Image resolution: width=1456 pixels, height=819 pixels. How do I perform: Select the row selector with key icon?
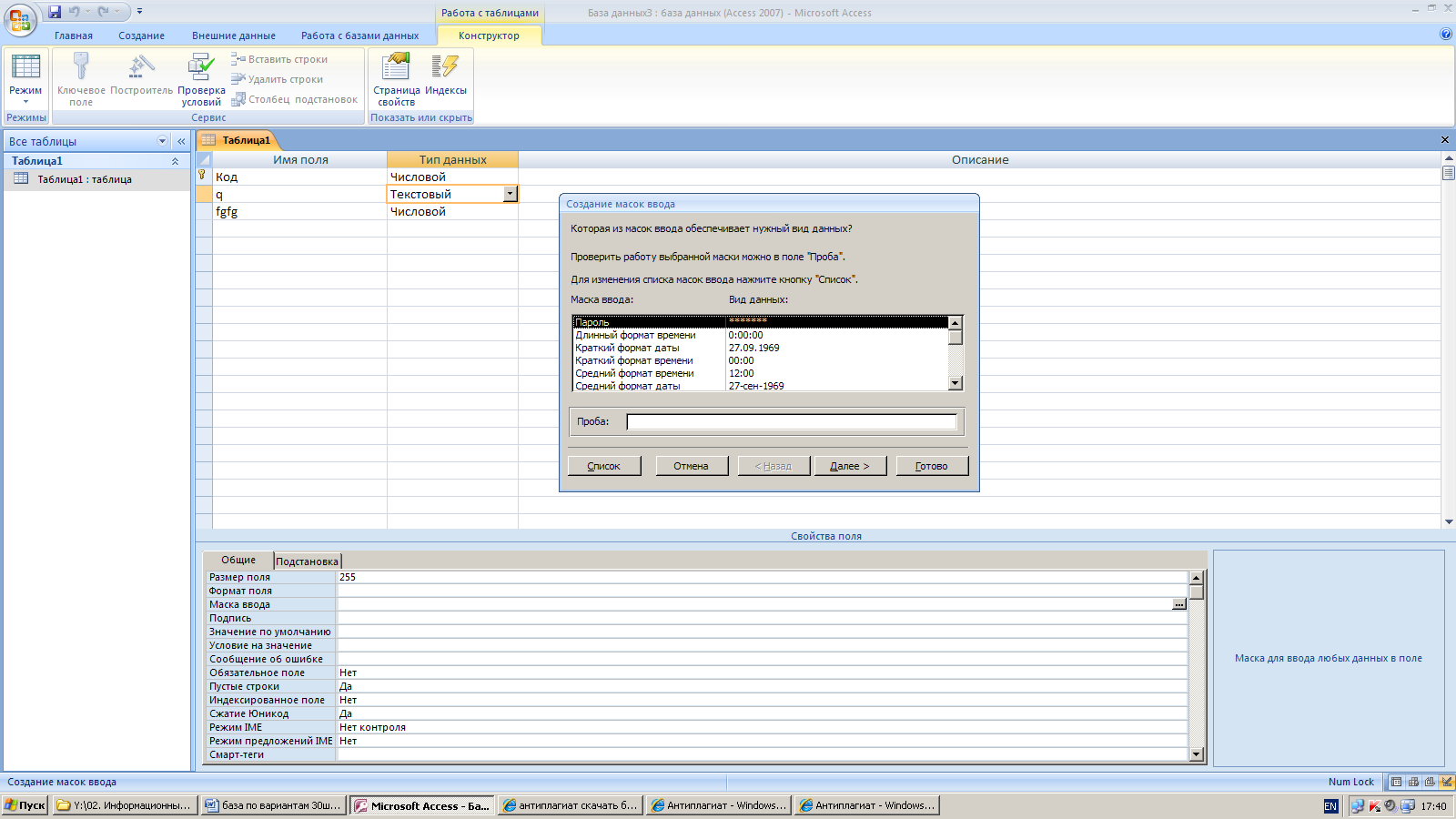tap(204, 177)
